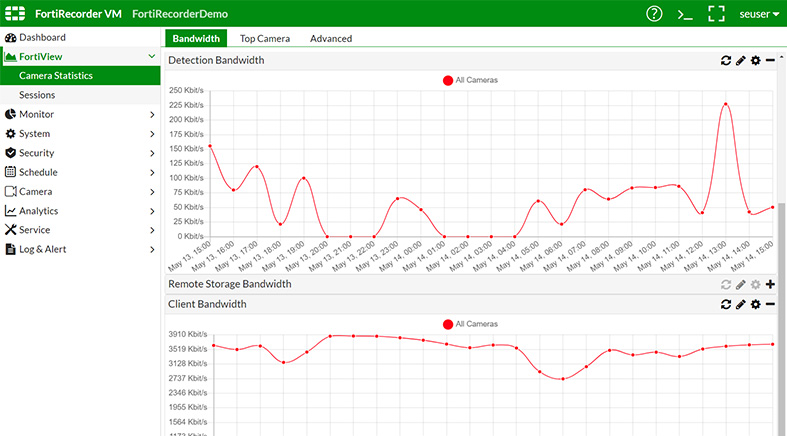Expand the System menu chevron
The image size is (787, 436).
152,134
